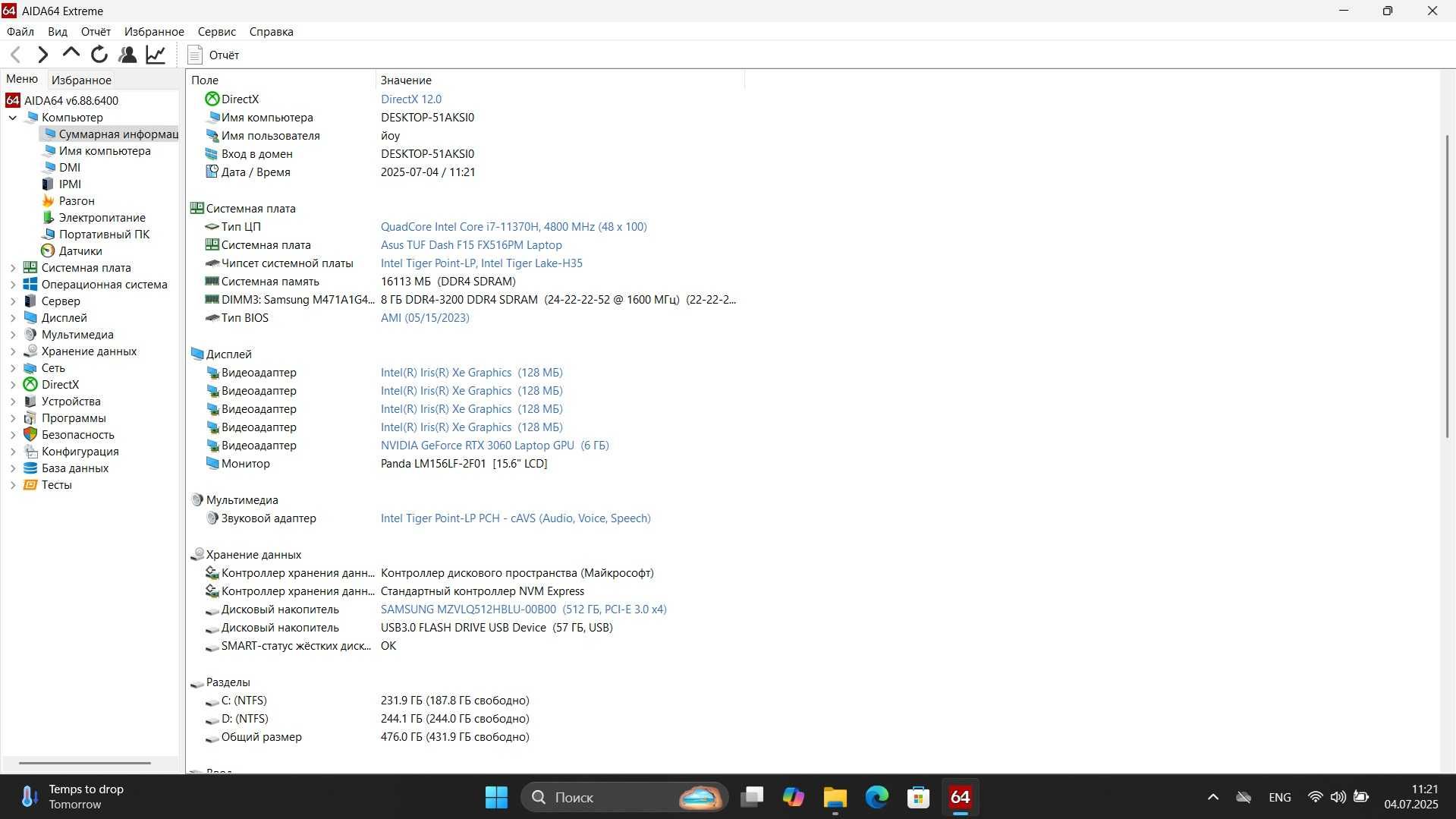Open File Explorer from the taskbar
This screenshot has width=1456, height=819.
[x=835, y=797]
